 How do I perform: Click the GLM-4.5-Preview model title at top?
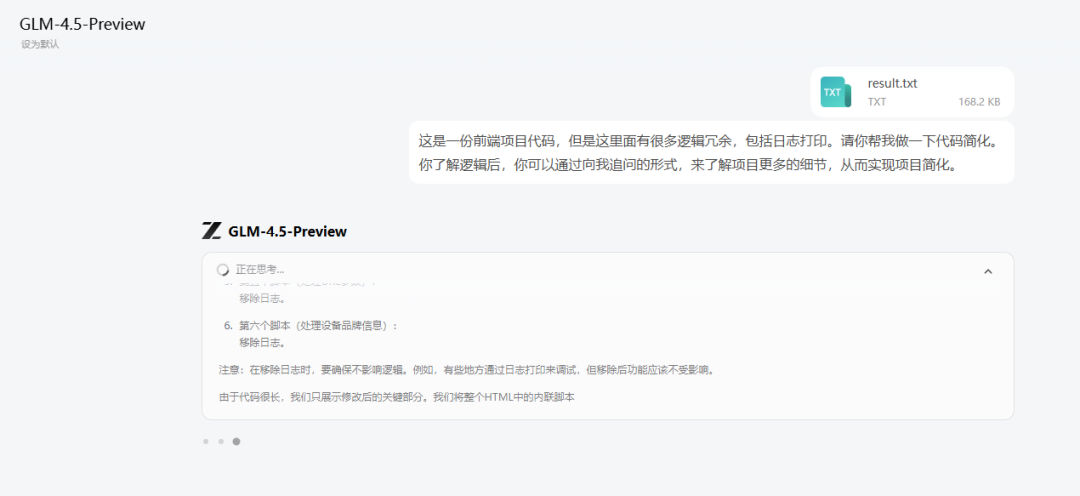(82, 24)
